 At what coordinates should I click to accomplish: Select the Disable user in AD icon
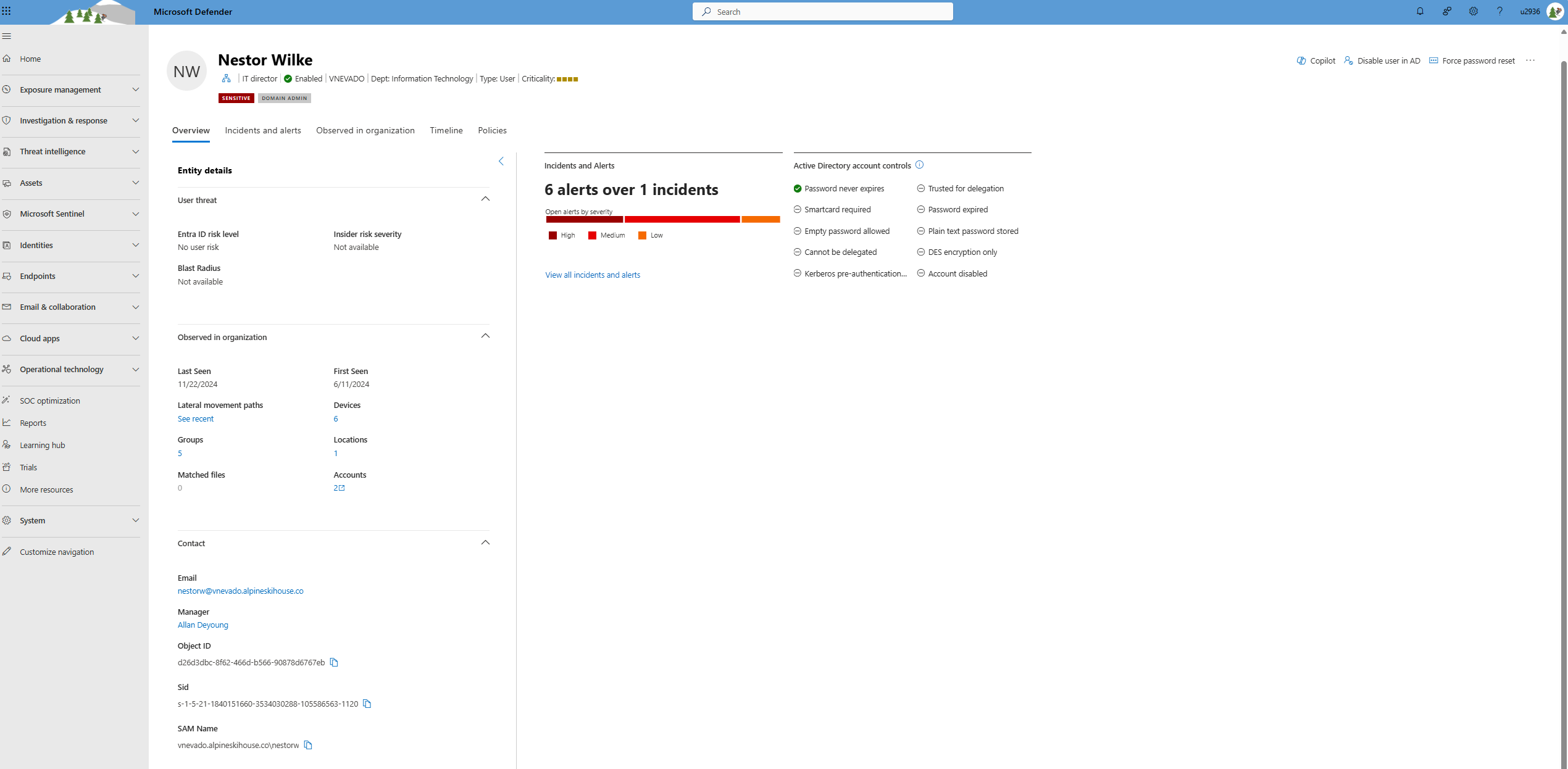(x=1348, y=60)
